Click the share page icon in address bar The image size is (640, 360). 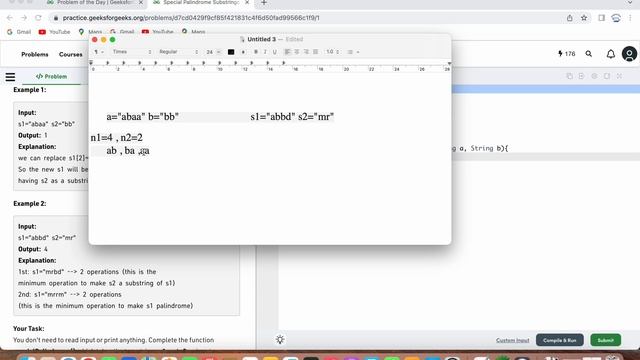tap(569, 18)
